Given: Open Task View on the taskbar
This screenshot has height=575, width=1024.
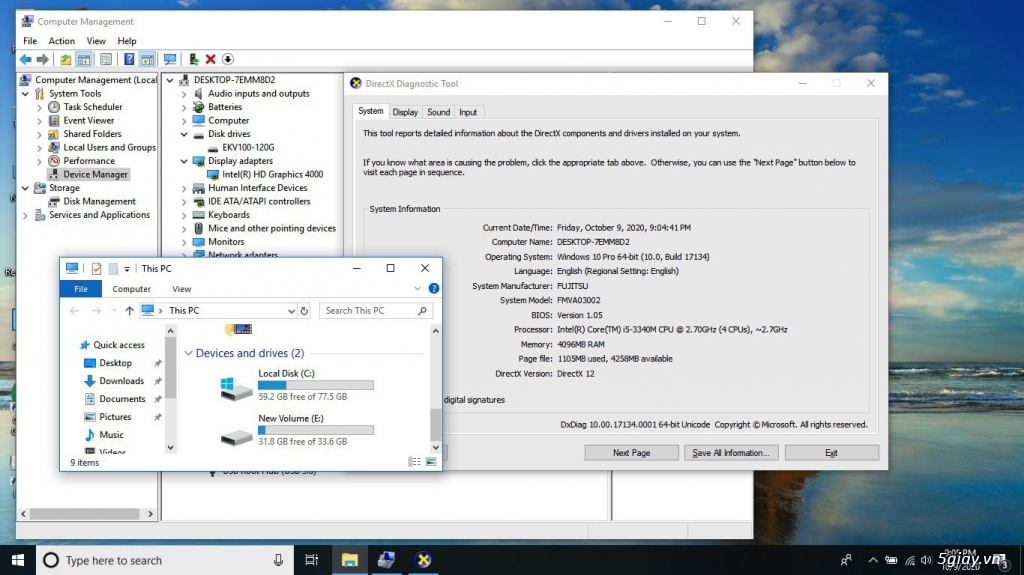Looking at the screenshot, I should (x=312, y=560).
